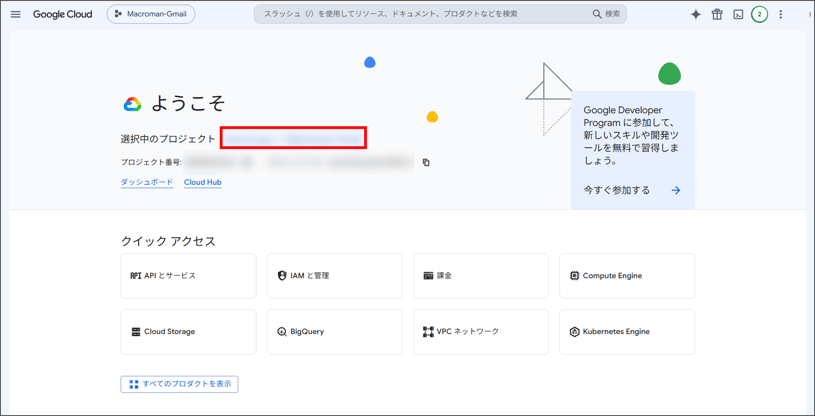Open the three-dot settings menu
815x416 pixels.
(x=780, y=15)
